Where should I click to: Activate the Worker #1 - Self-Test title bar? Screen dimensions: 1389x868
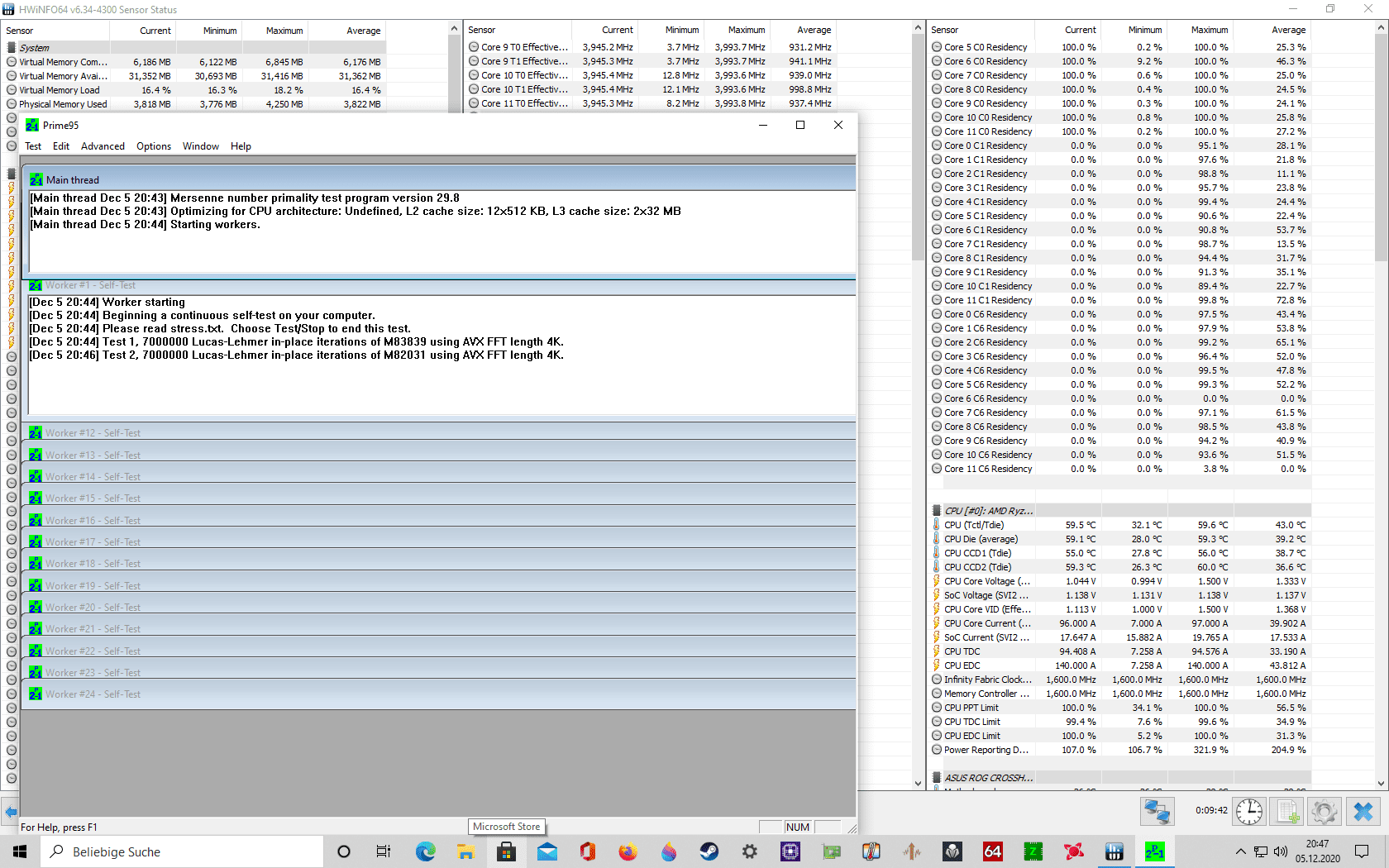click(438, 285)
